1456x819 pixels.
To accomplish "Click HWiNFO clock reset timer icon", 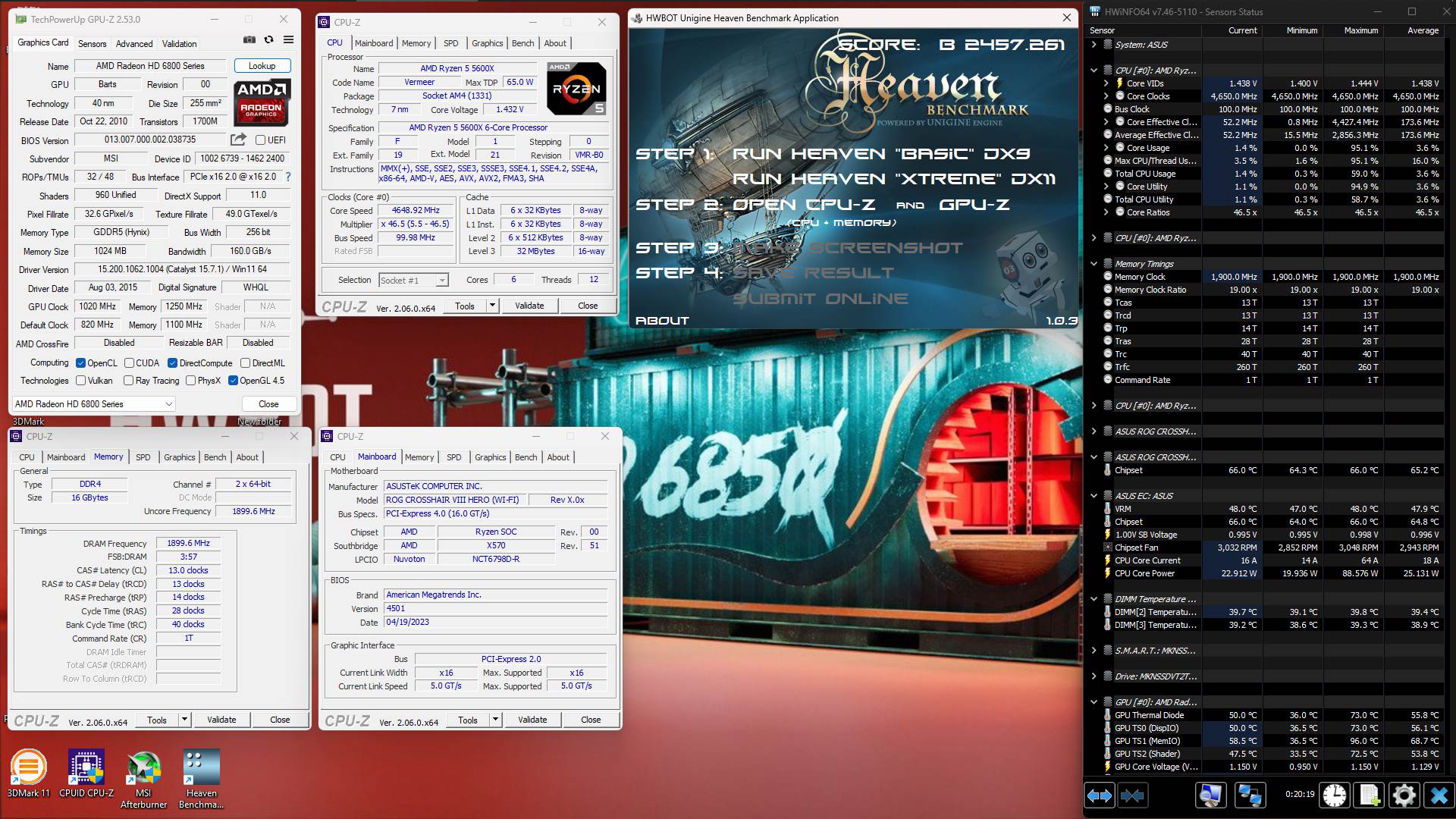I will click(1335, 795).
